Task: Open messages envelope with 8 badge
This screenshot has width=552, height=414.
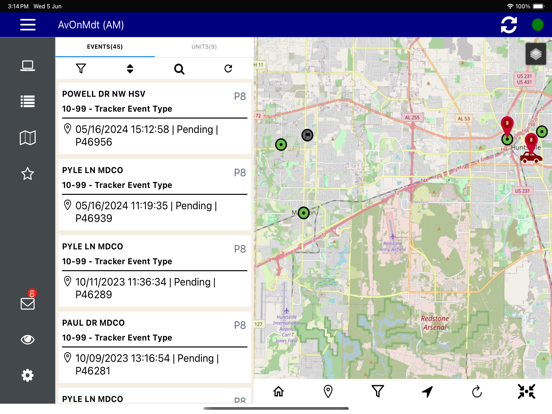Action: coord(28,301)
